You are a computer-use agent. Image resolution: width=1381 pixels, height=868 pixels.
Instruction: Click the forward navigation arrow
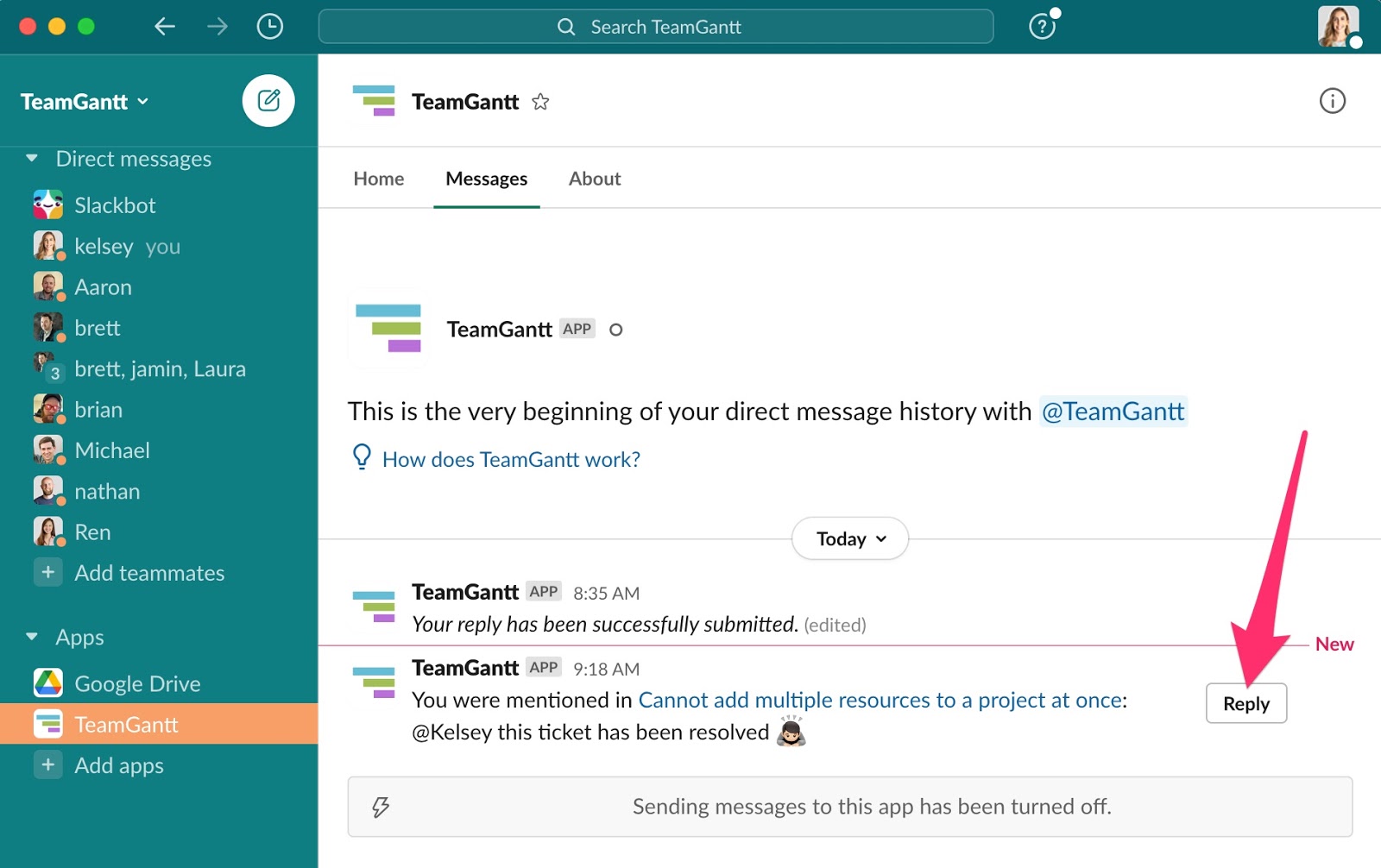click(218, 27)
